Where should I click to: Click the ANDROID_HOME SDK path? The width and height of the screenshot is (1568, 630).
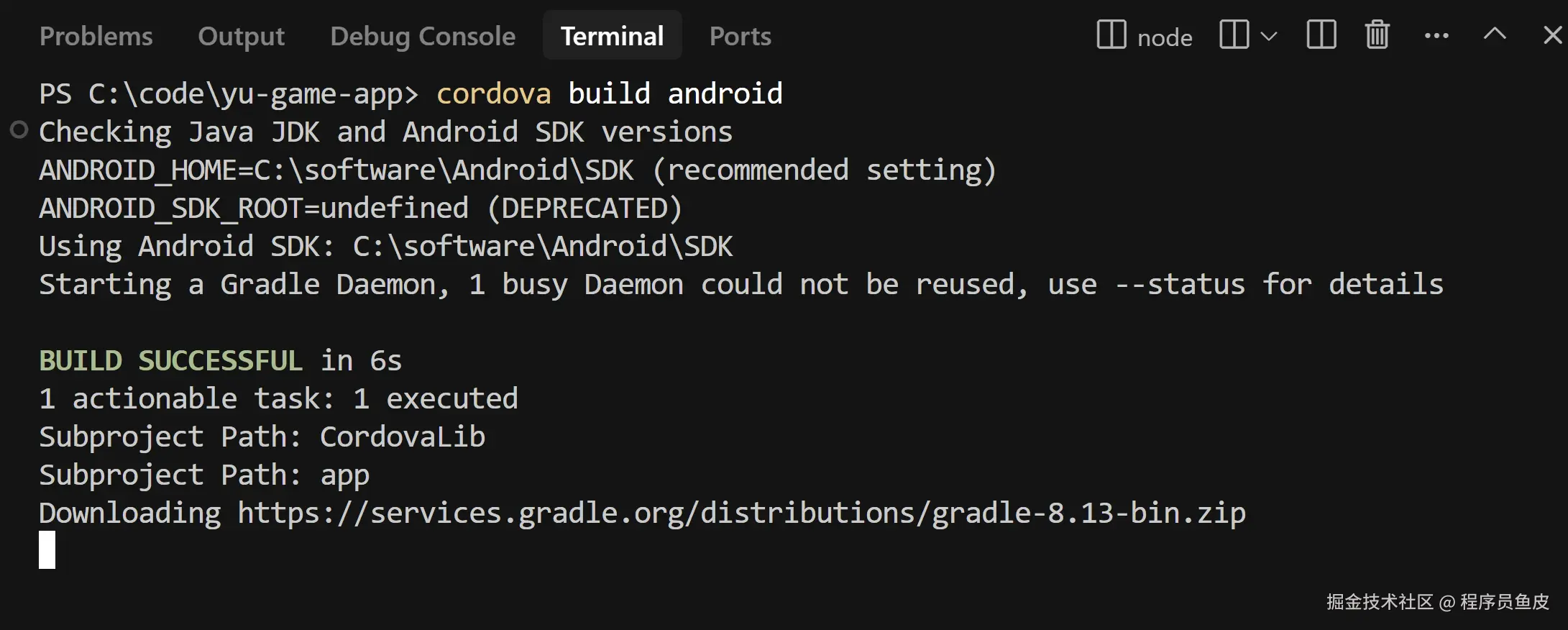coord(444,170)
